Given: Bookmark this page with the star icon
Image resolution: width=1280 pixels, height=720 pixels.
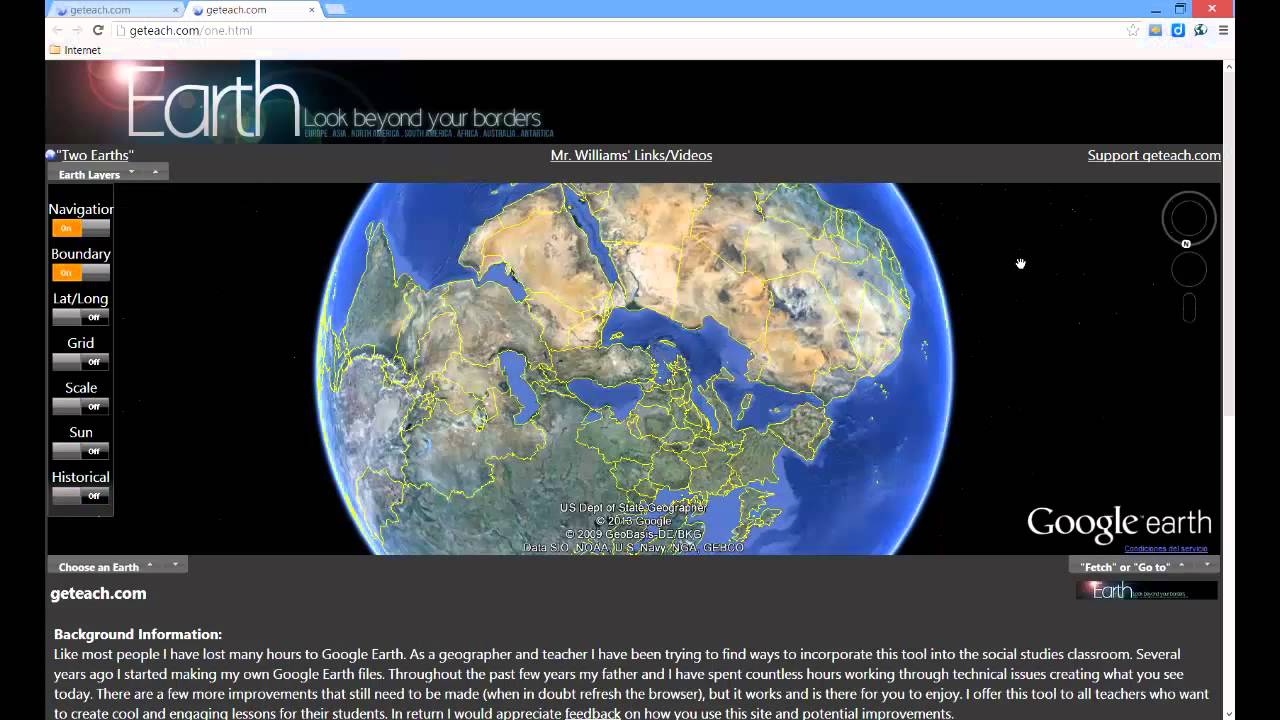Looking at the screenshot, I should [1133, 30].
